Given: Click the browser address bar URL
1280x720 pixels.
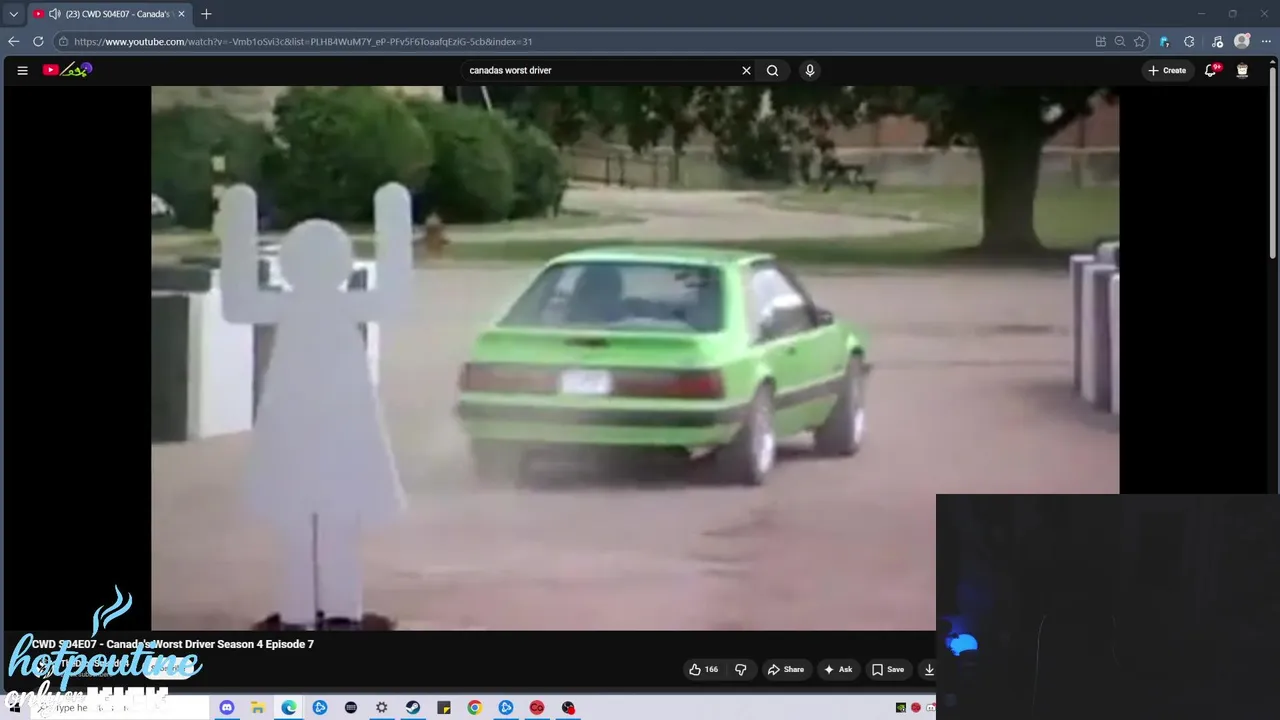Looking at the screenshot, I should [303, 41].
